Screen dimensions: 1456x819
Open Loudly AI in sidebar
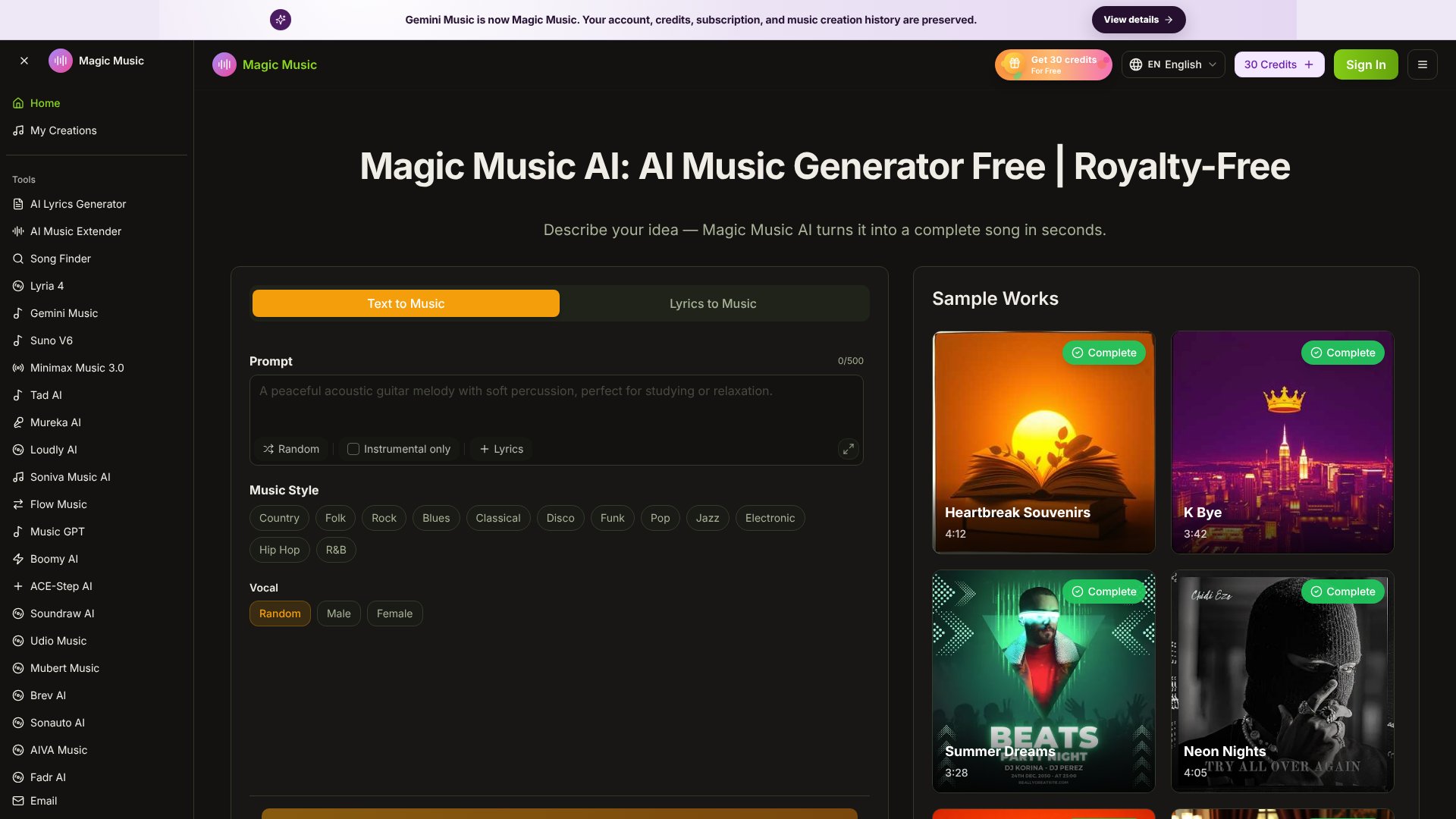click(96, 450)
